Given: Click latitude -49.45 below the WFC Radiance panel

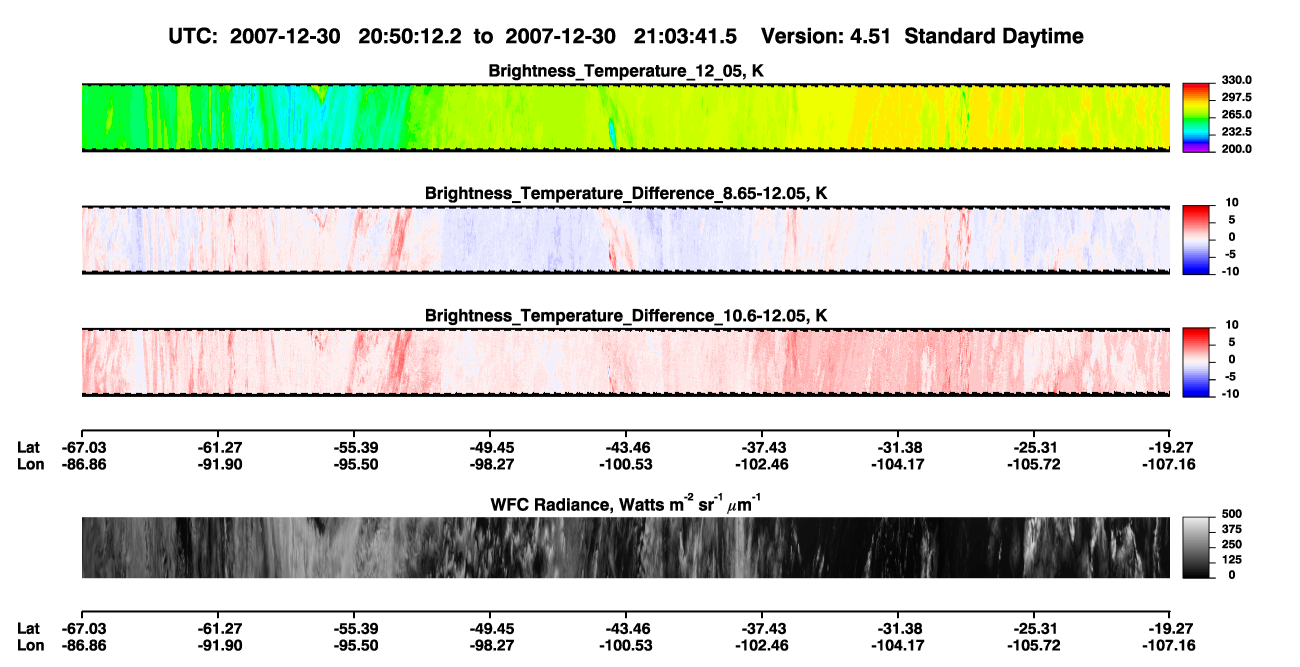Looking at the screenshot, I should coord(492,629).
